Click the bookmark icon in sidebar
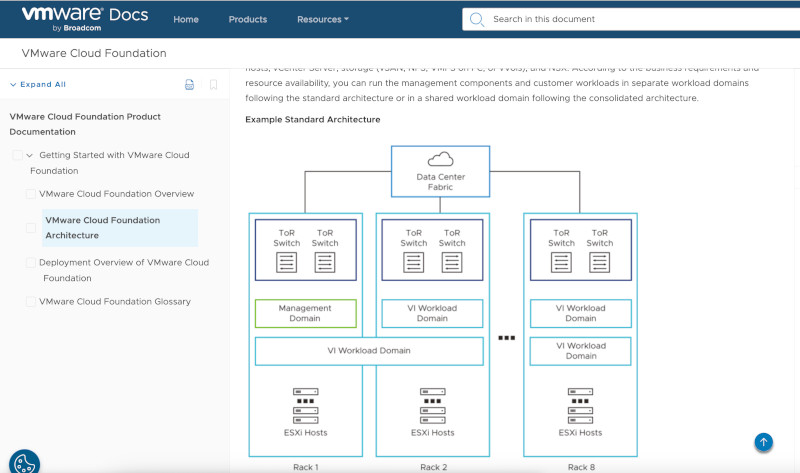 pyautogui.click(x=213, y=85)
